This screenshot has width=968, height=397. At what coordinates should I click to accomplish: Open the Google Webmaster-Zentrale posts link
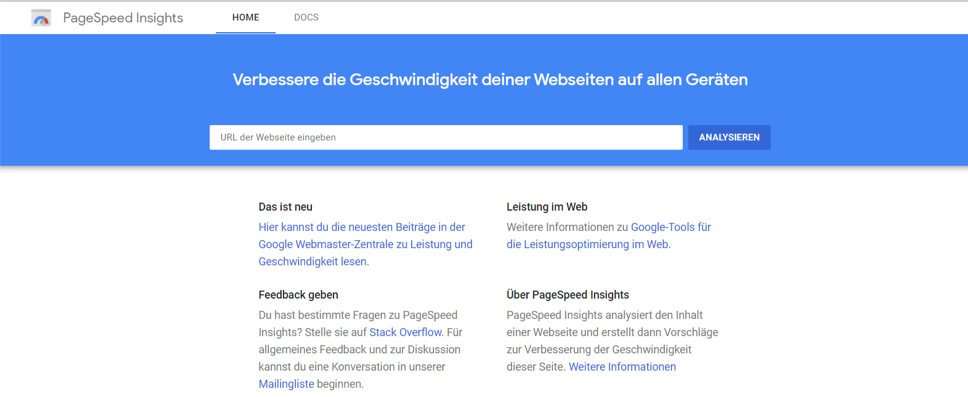pyautogui.click(x=365, y=244)
